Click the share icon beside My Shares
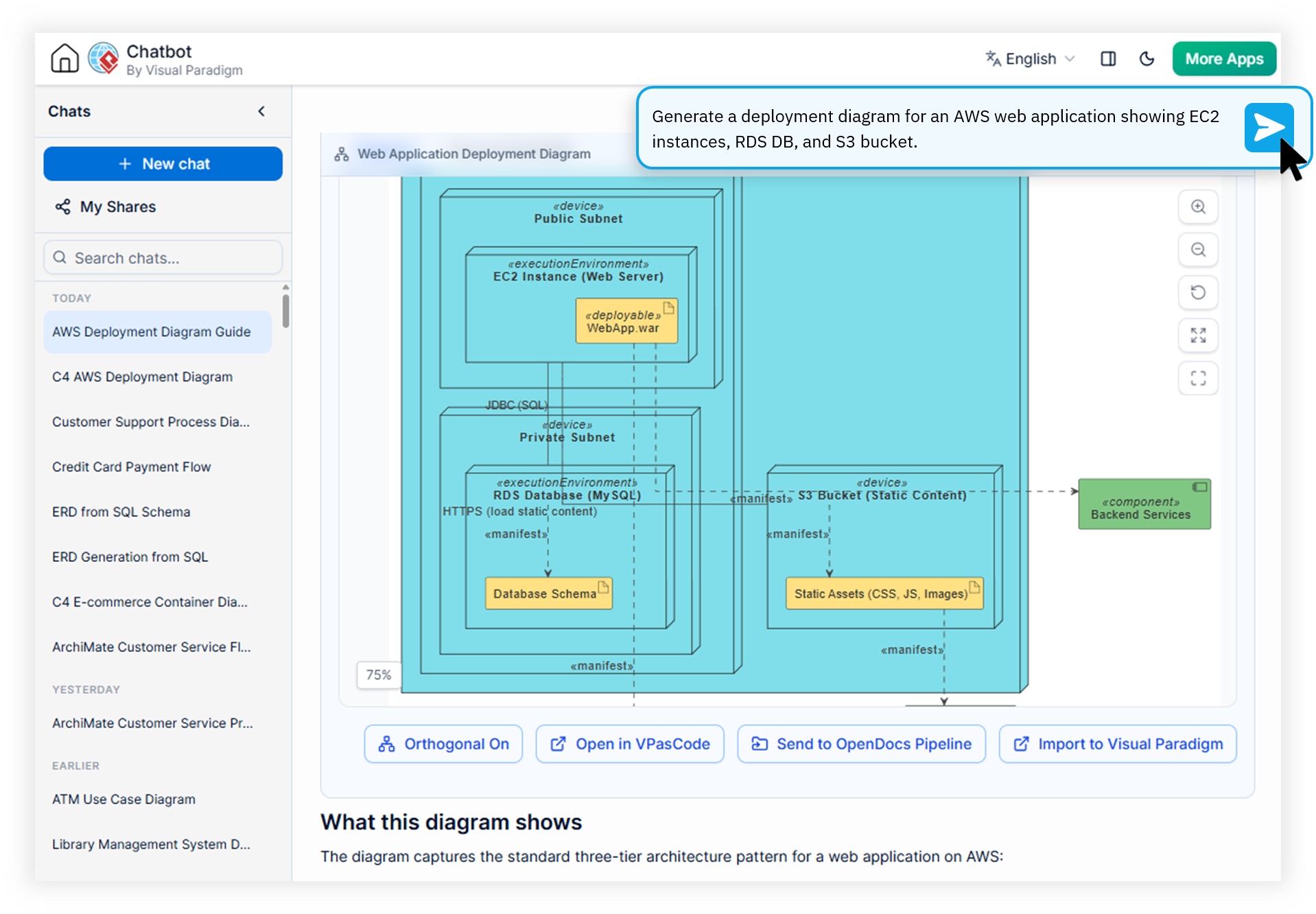This screenshot has width=1316, height=914. (63, 207)
